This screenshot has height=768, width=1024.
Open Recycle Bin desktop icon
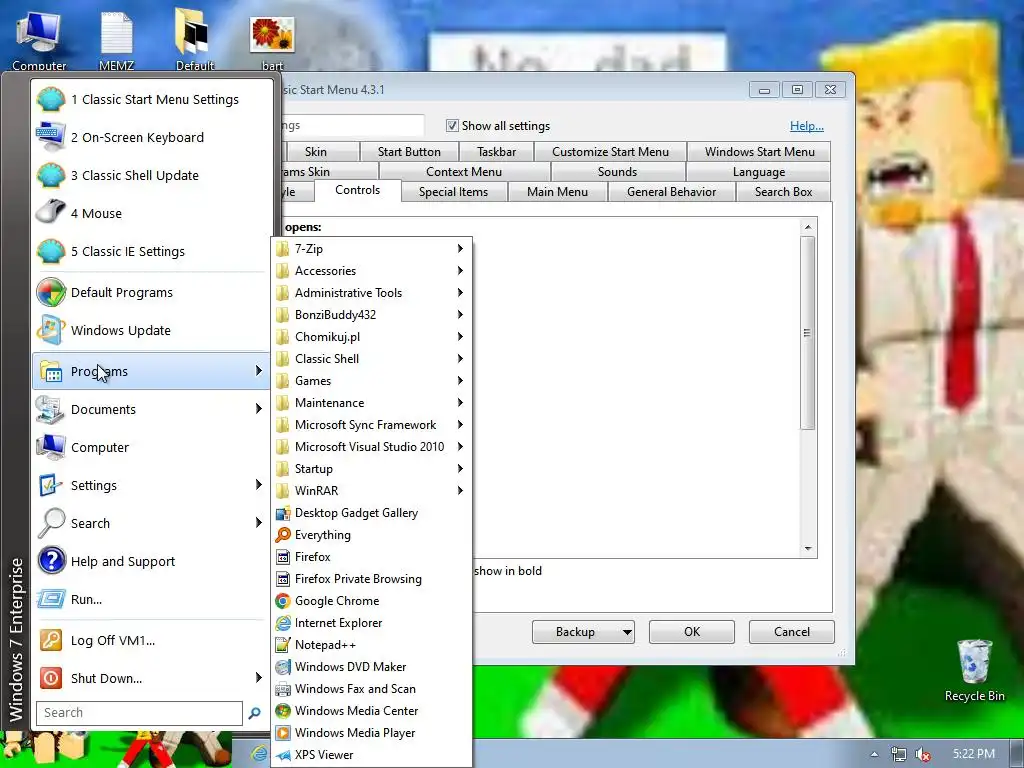pyautogui.click(x=974, y=670)
